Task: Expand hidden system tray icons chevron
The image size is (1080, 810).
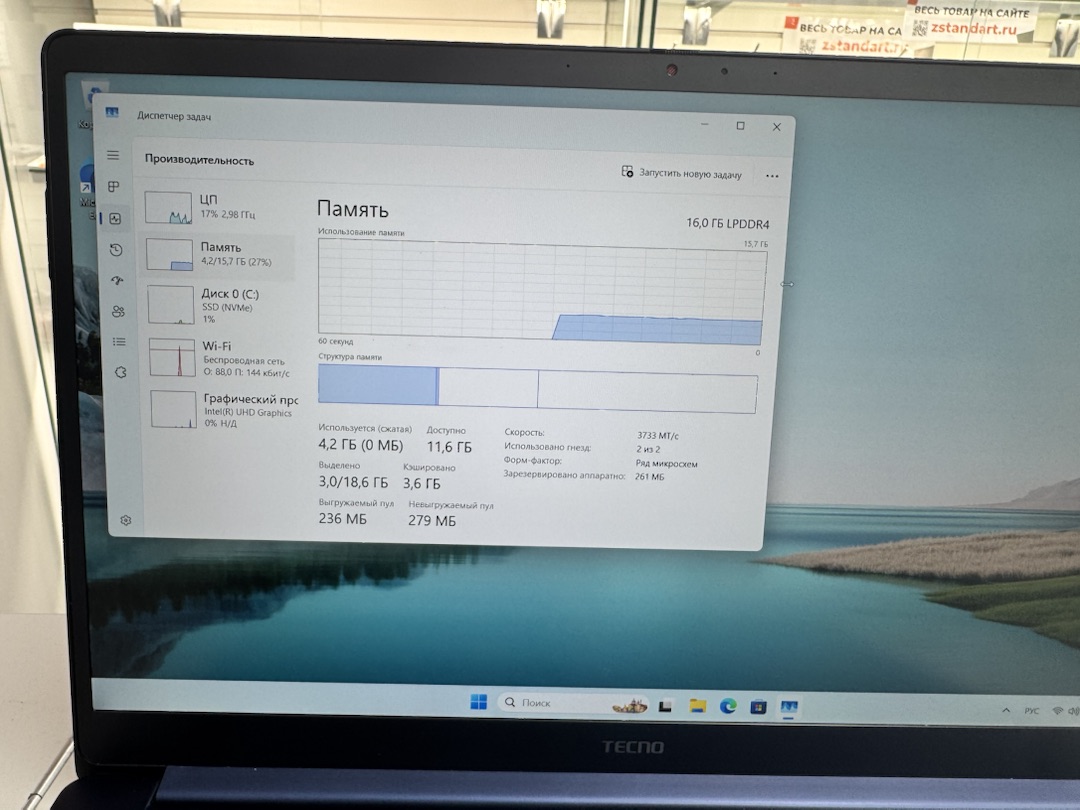Action: pyautogui.click(x=1006, y=709)
